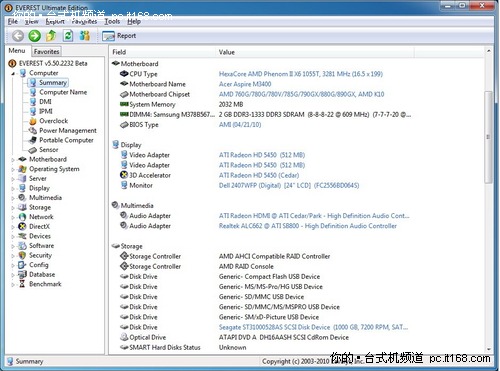Image resolution: width=500 pixels, height=371 pixels.
Task: Select Computer Name tree item
Action: pyautogui.click(x=63, y=92)
